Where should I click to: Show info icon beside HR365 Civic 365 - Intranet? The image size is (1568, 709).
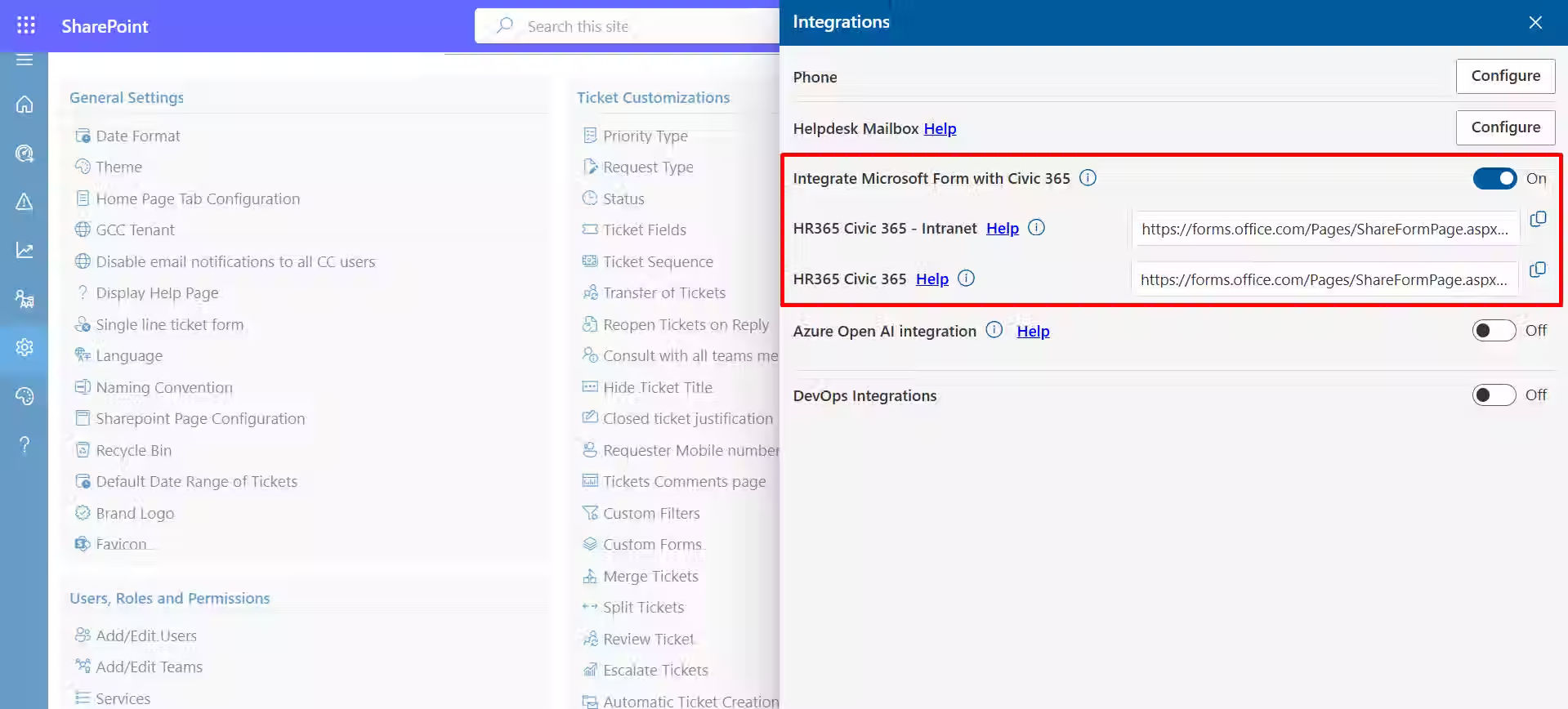pos(1036,227)
